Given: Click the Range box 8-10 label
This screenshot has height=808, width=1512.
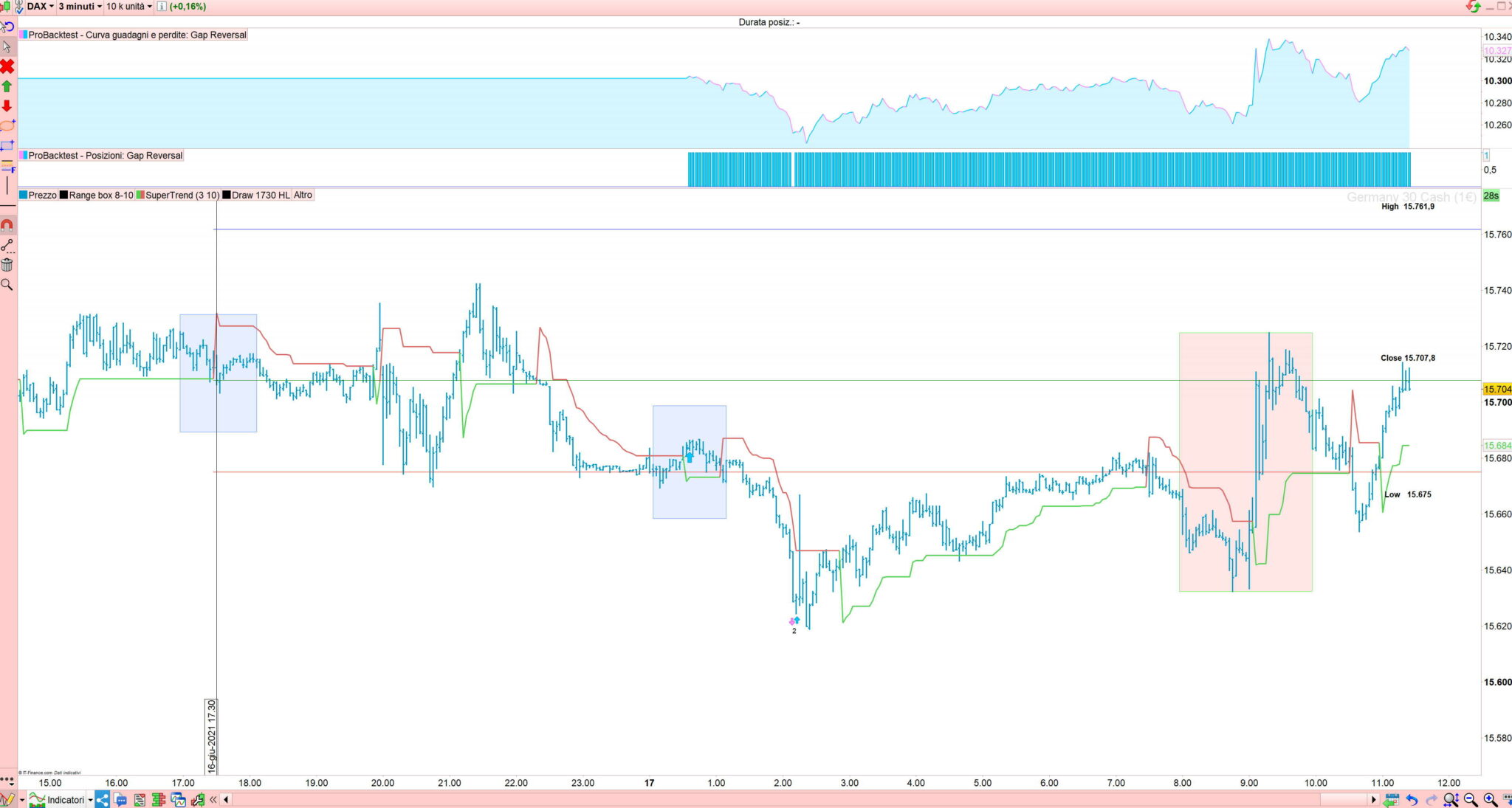Looking at the screenshot, I should click(x=97, y=195).
